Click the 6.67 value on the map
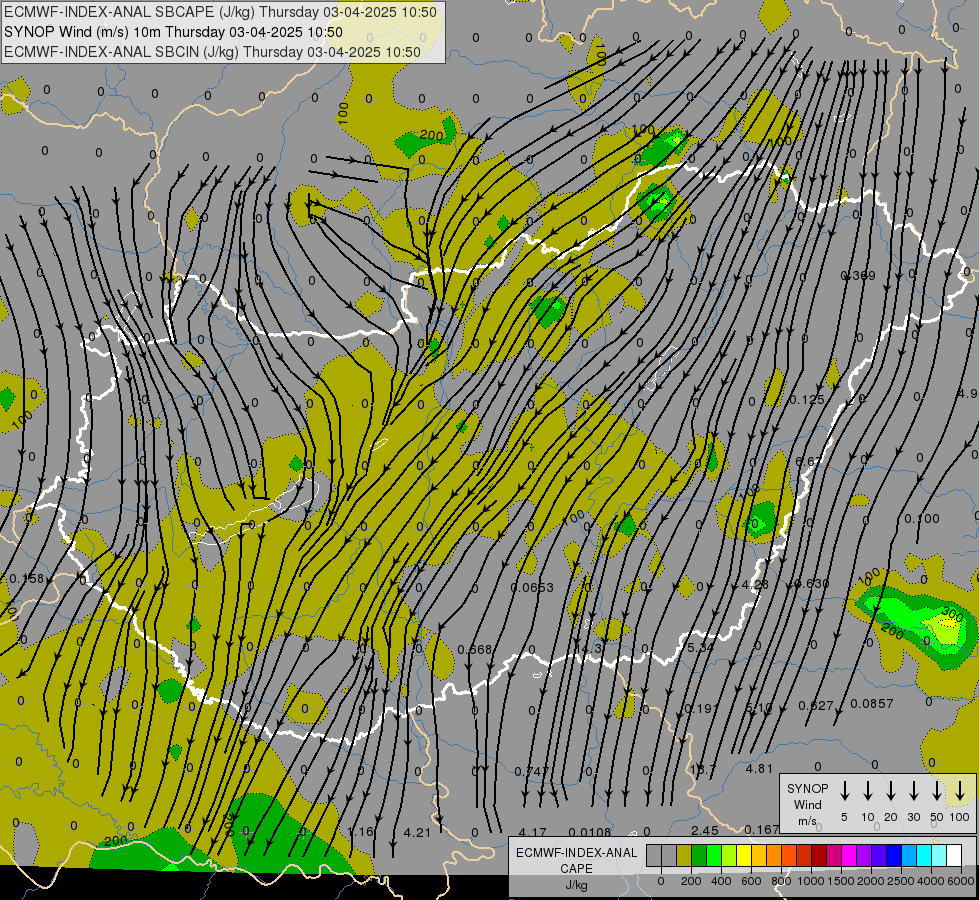This screenshot has width=979, height=900. tap(808, 462)
